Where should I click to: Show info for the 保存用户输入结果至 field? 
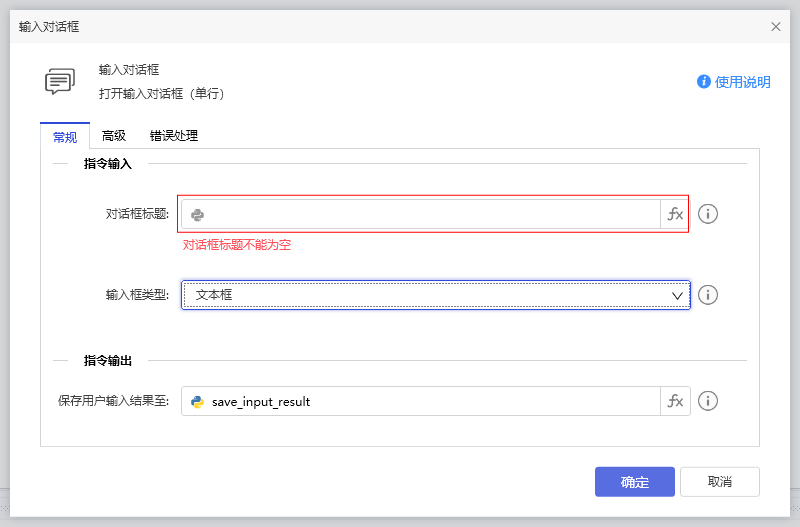[x=708, y=401]
